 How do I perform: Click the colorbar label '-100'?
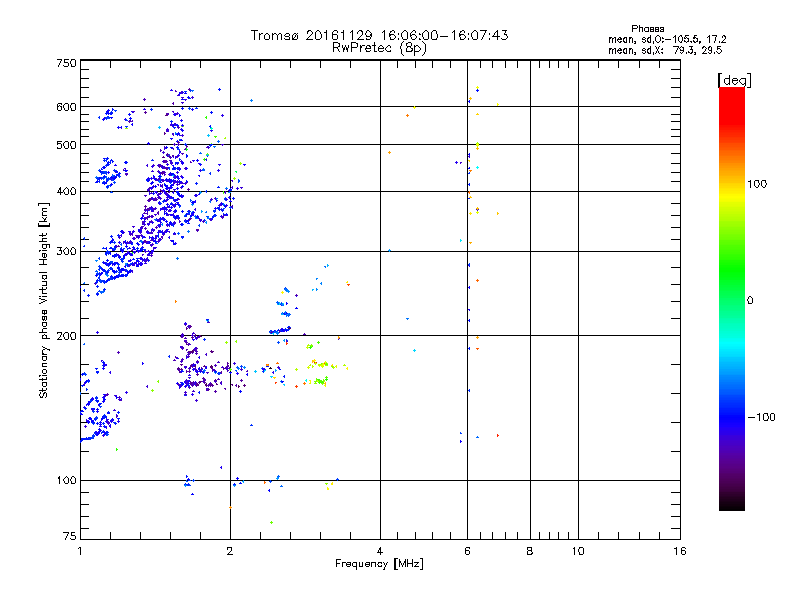coord(762,417)
